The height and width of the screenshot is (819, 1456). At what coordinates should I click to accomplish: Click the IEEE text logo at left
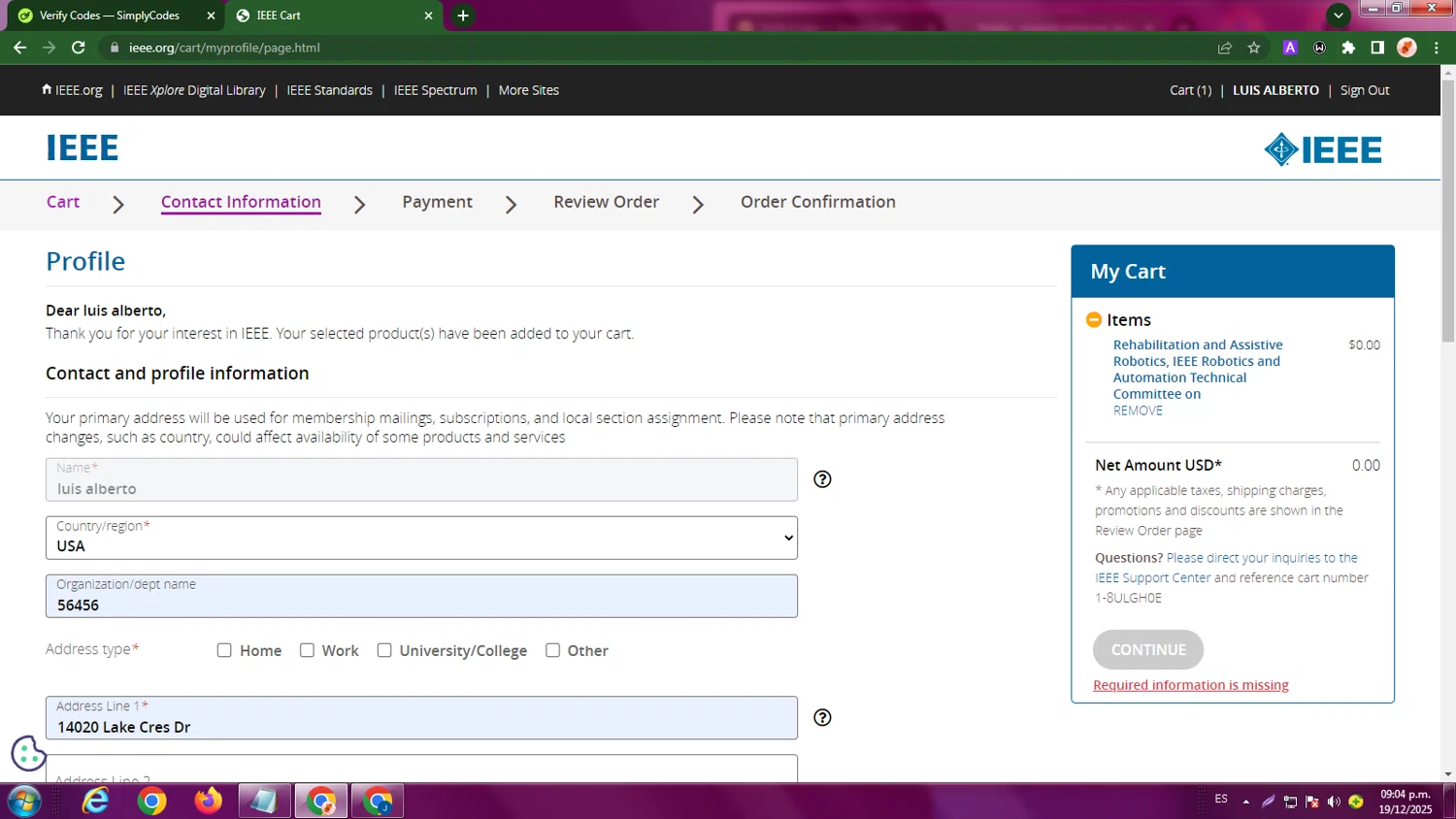click(x=82, y=147)
